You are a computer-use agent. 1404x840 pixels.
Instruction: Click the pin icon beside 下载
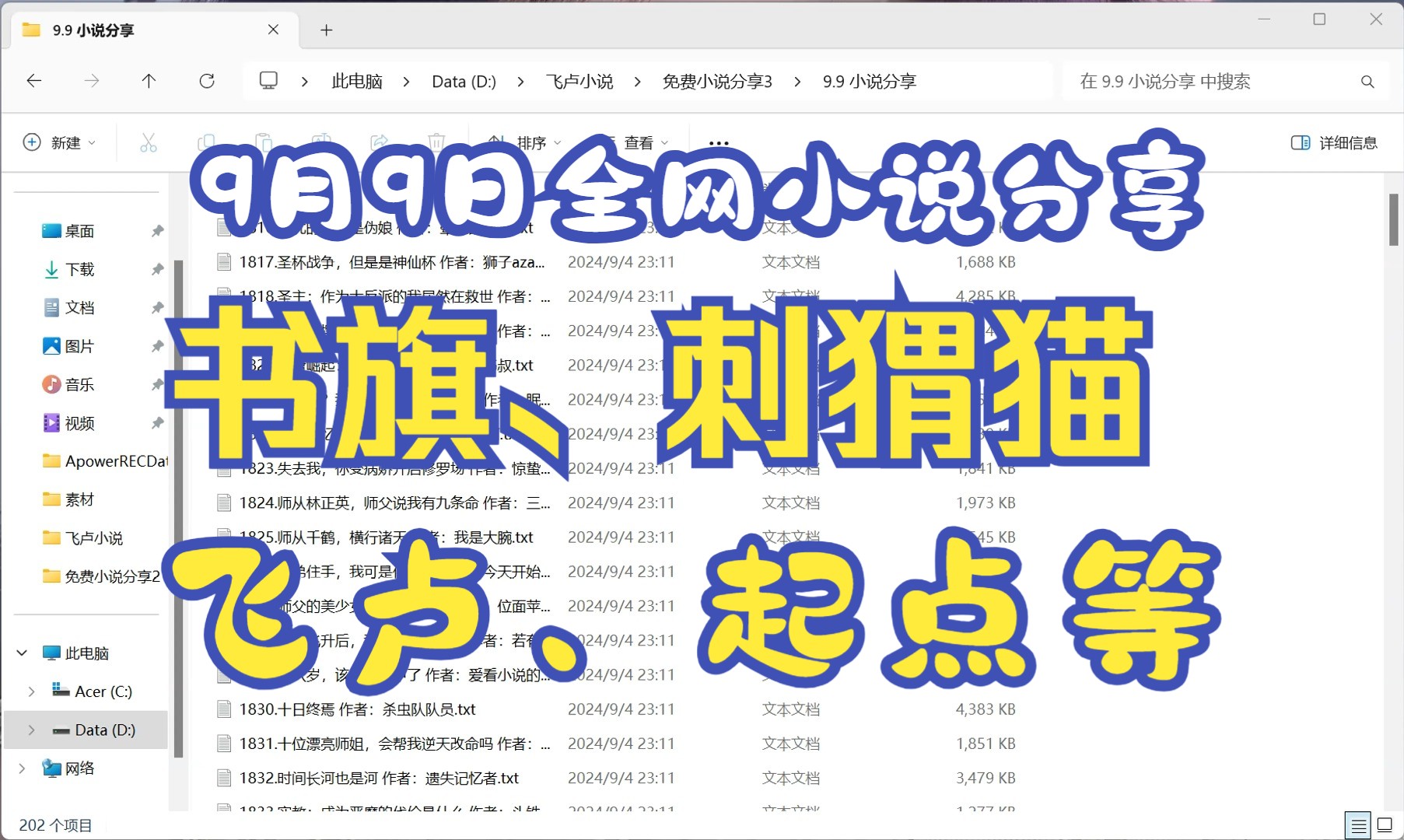[x=157, y=269]
